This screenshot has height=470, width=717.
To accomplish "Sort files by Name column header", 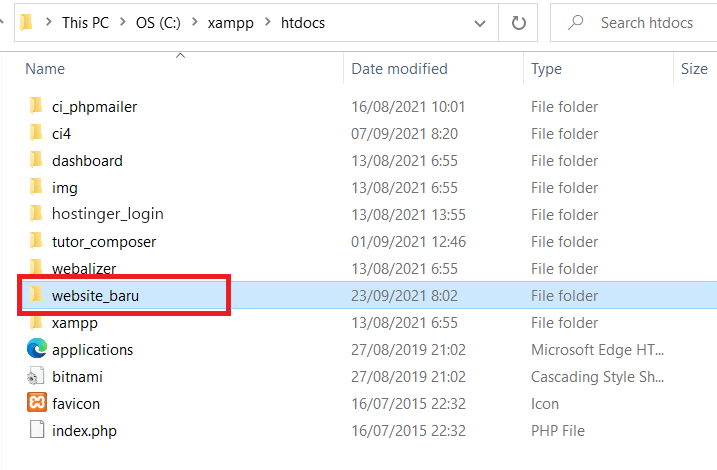I will coord(45,69).
